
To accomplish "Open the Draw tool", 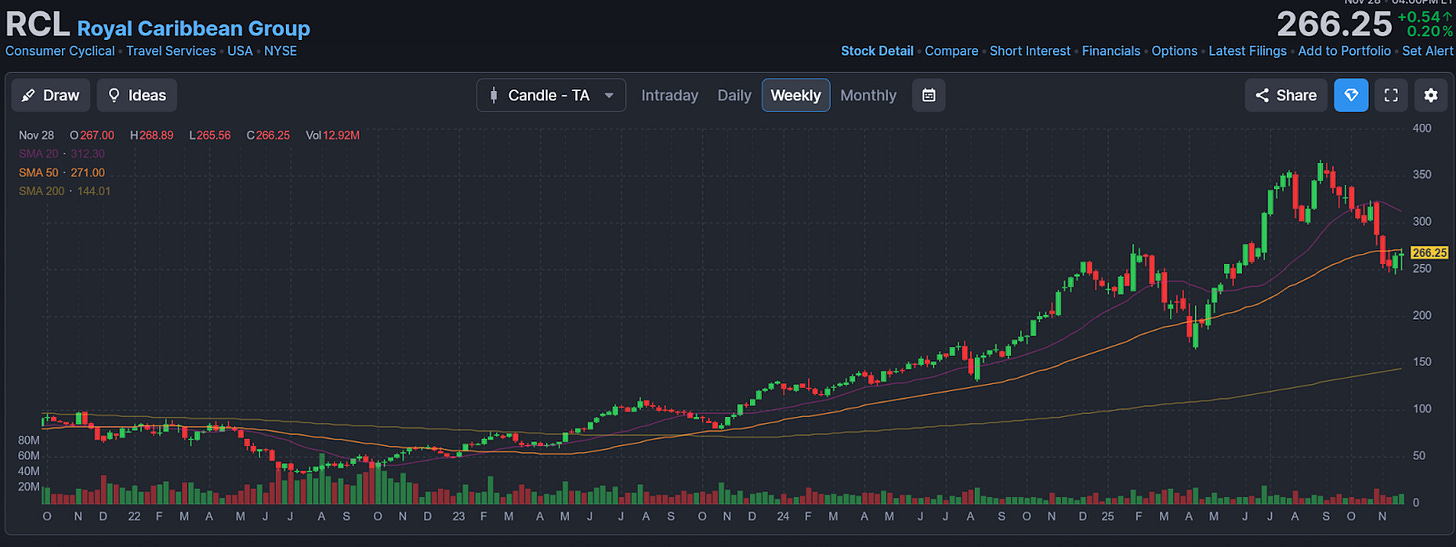I will 51,95.
